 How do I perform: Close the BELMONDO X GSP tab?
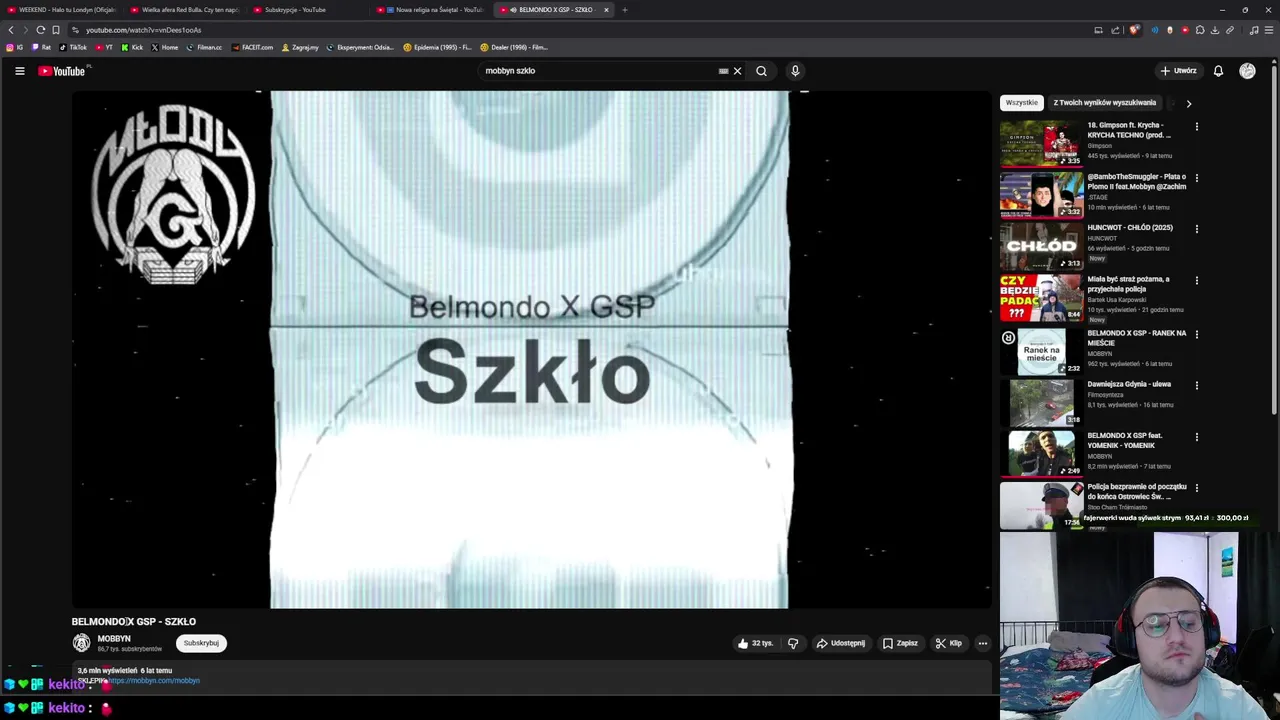[x=606, y=10]
